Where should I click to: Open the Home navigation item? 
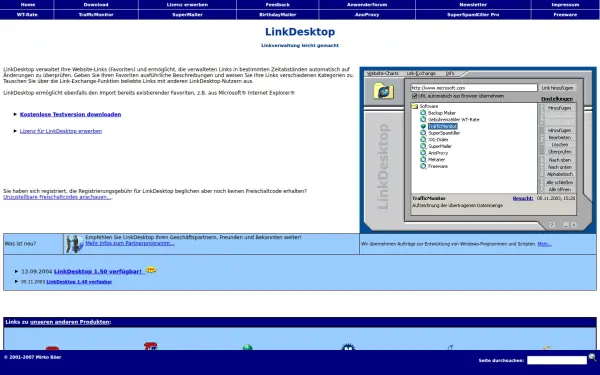click(x=28, y=5)
